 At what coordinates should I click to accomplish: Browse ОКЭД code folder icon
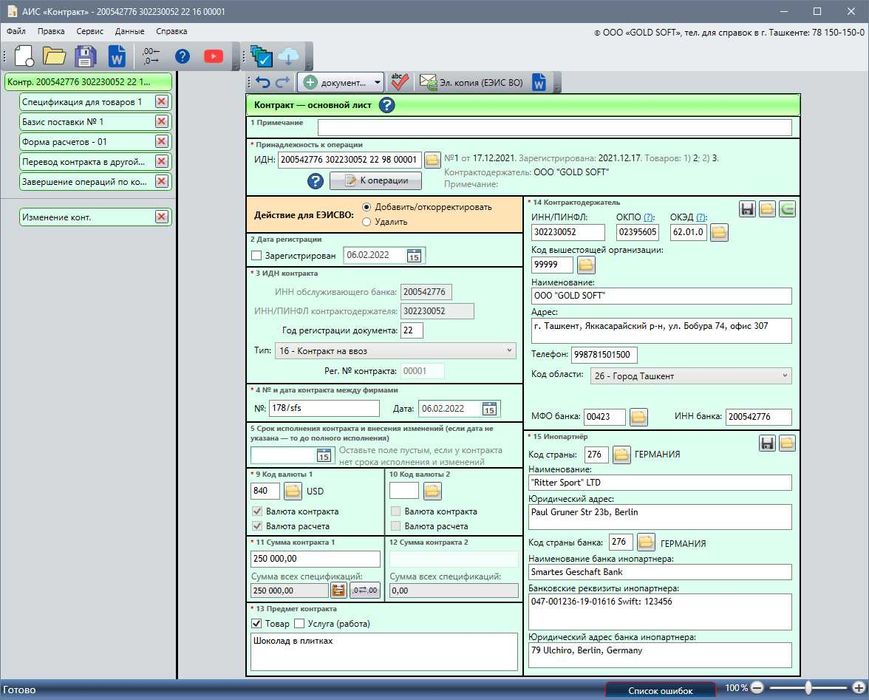click(719, 232)
